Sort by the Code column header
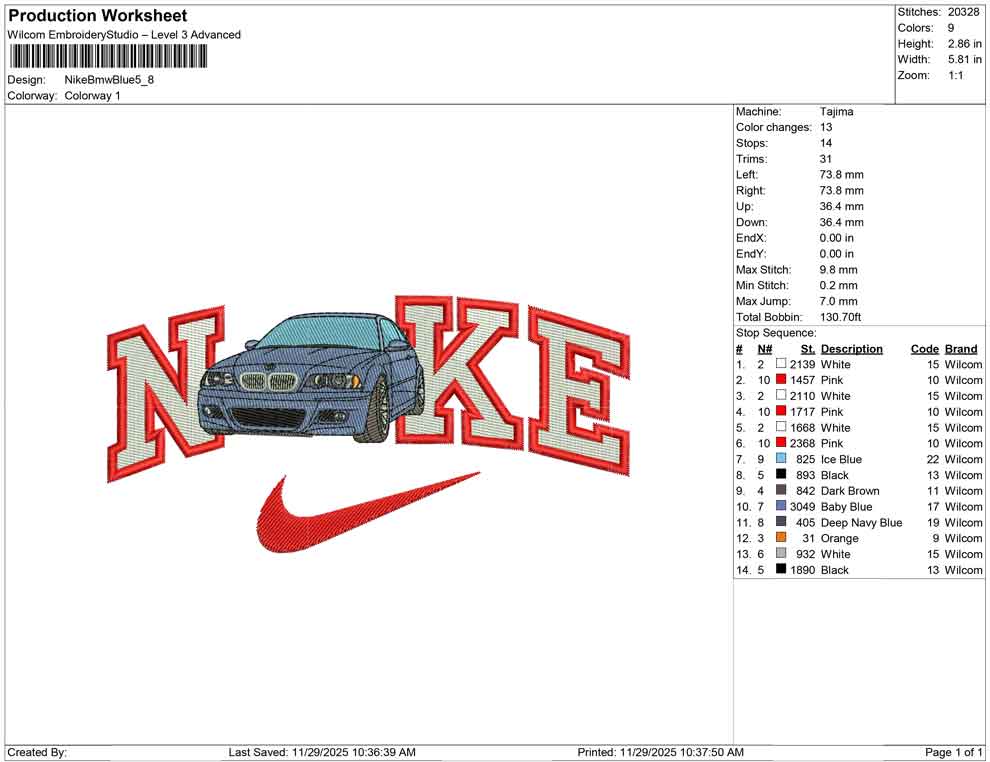Viewport: 990px width, 762px height. (925, 348)
